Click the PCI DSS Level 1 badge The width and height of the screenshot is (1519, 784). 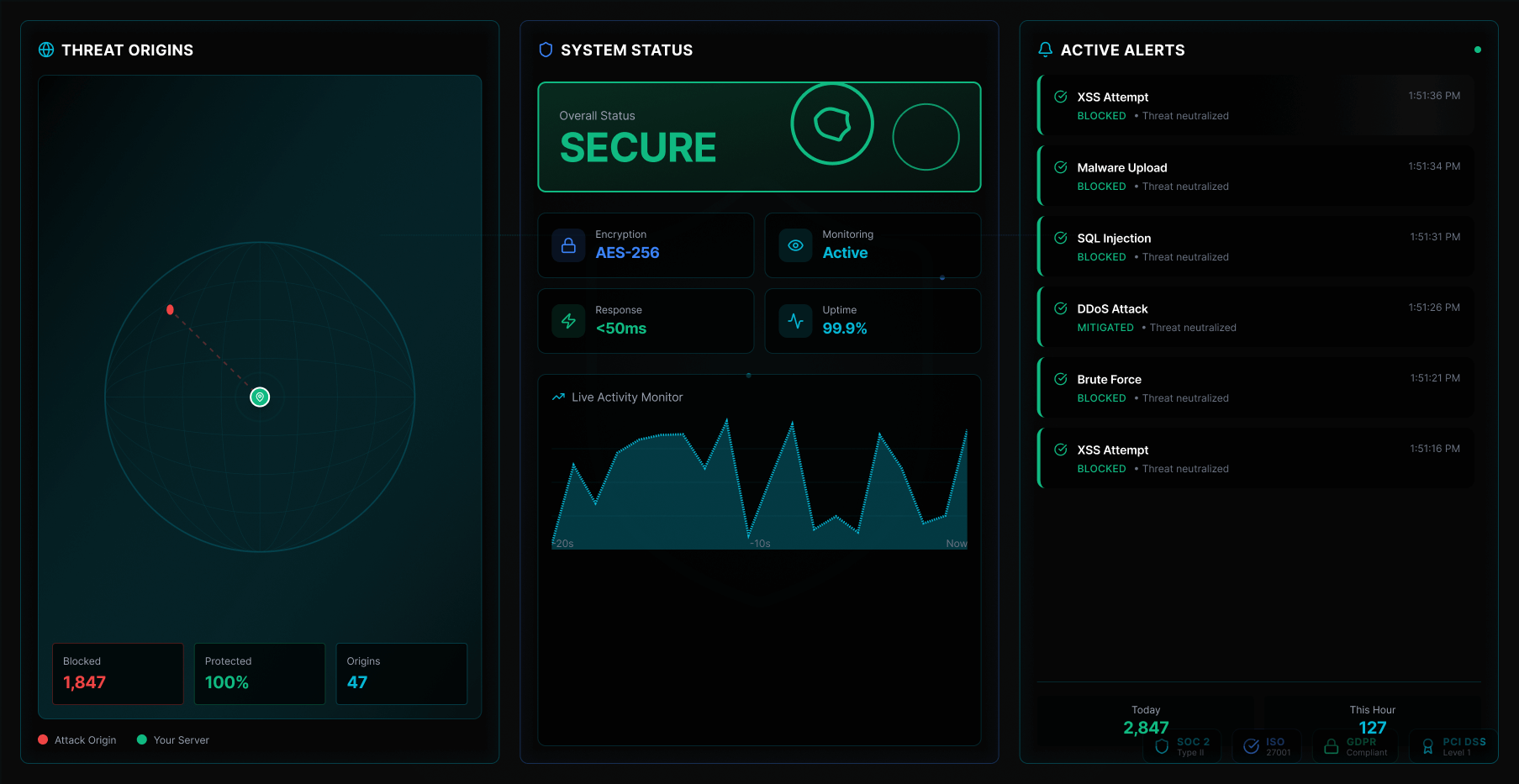point(1453,746)
